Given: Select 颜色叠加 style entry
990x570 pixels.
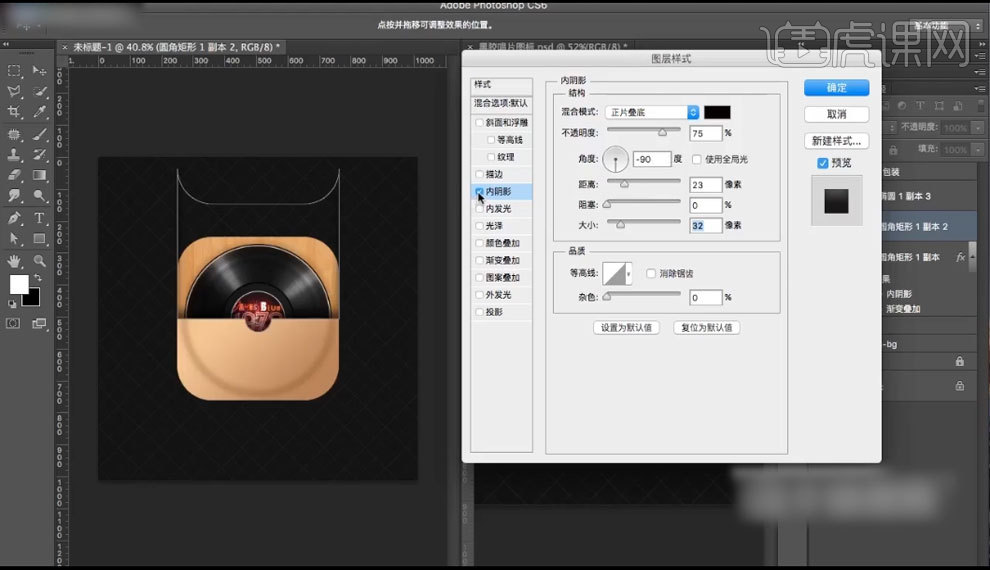Looking at the screenshot, I should click(x=503, y=243).
